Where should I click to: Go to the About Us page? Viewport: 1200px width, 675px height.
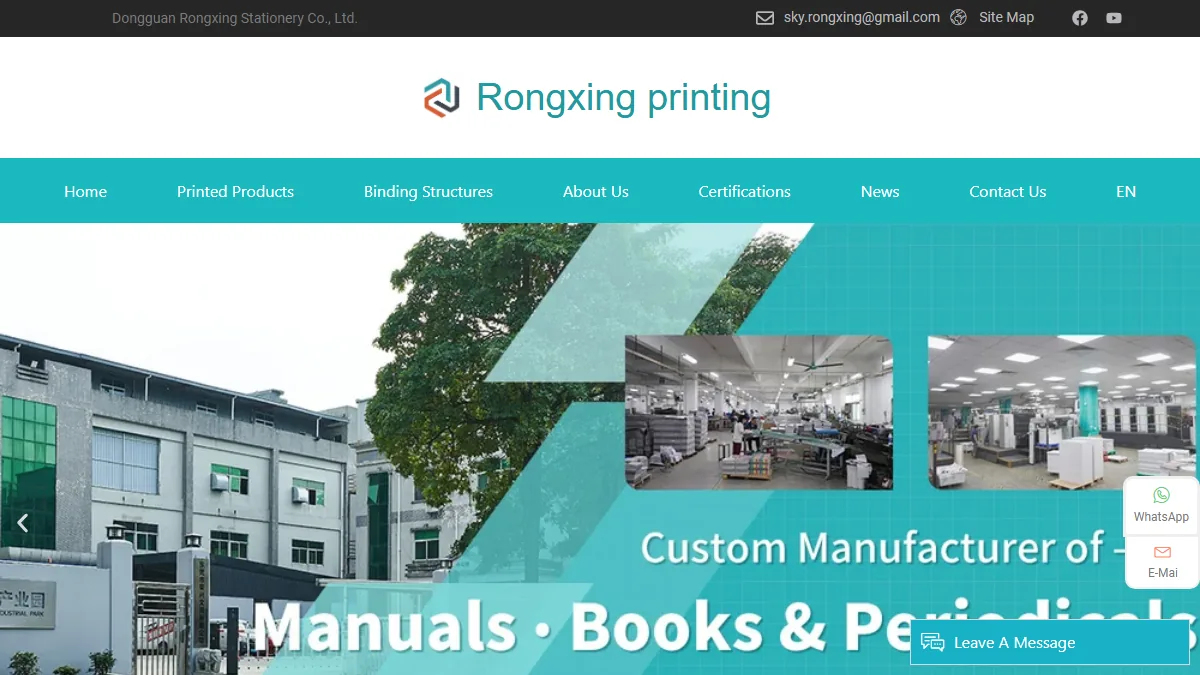(x=596, y=191)
